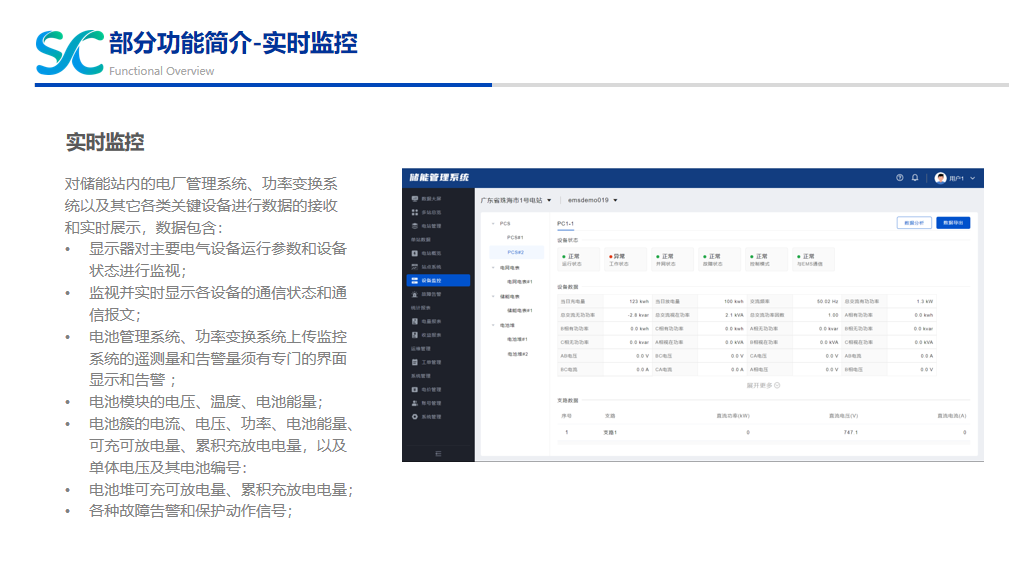Click the blue 数据导出 button
The image size is (1033, 576).
pyautogui.click(x=952, y=223)
